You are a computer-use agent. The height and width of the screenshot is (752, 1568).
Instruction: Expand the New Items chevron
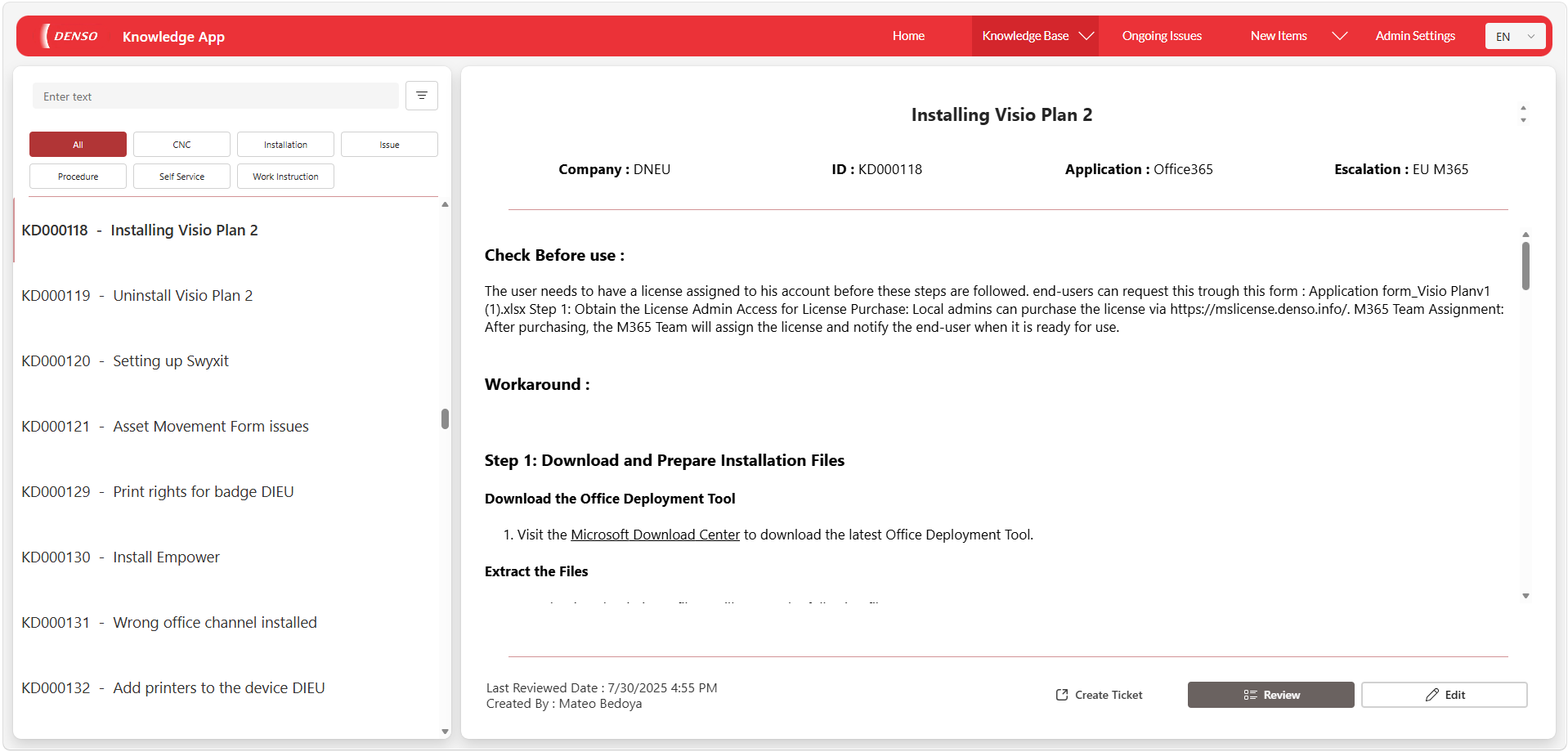click(x=1339, y=36)
